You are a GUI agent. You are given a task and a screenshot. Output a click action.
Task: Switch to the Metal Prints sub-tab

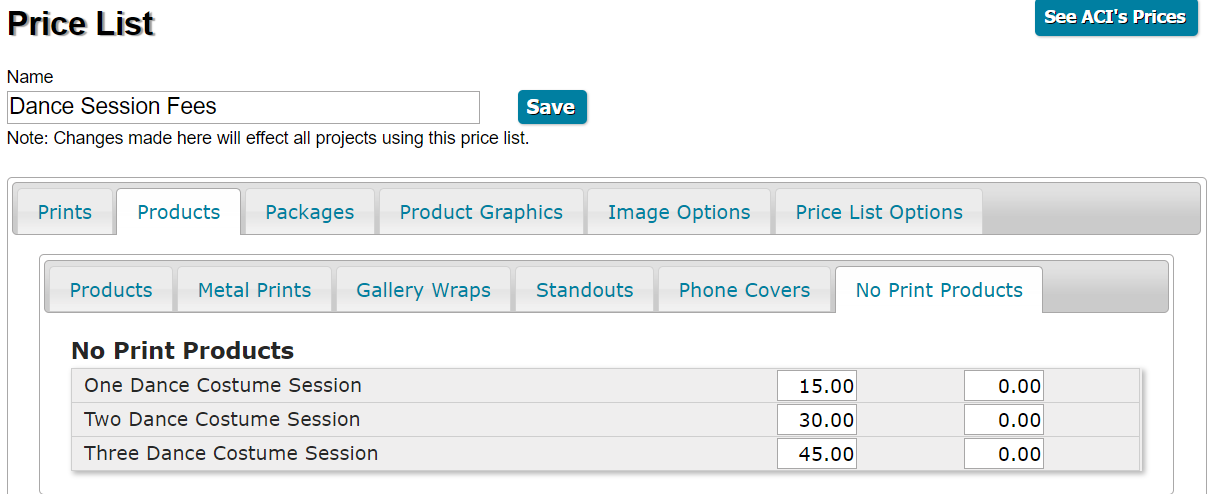(x=255, y=290)
